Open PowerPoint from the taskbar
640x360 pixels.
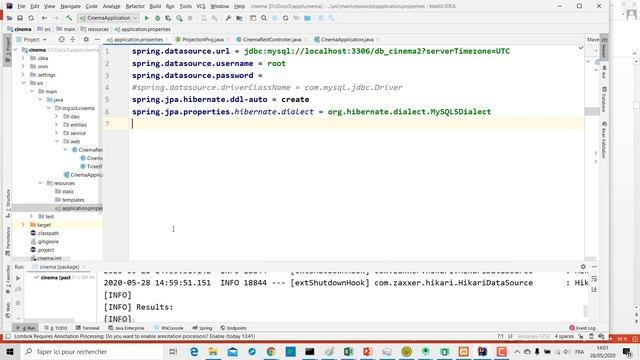pyautogui.click(x=367, y=351)
